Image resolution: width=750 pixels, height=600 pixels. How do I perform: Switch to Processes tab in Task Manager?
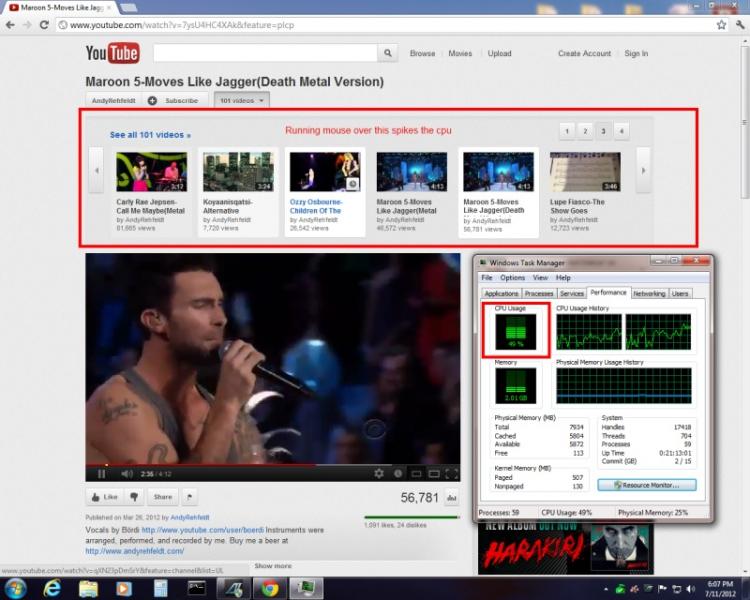539,293
